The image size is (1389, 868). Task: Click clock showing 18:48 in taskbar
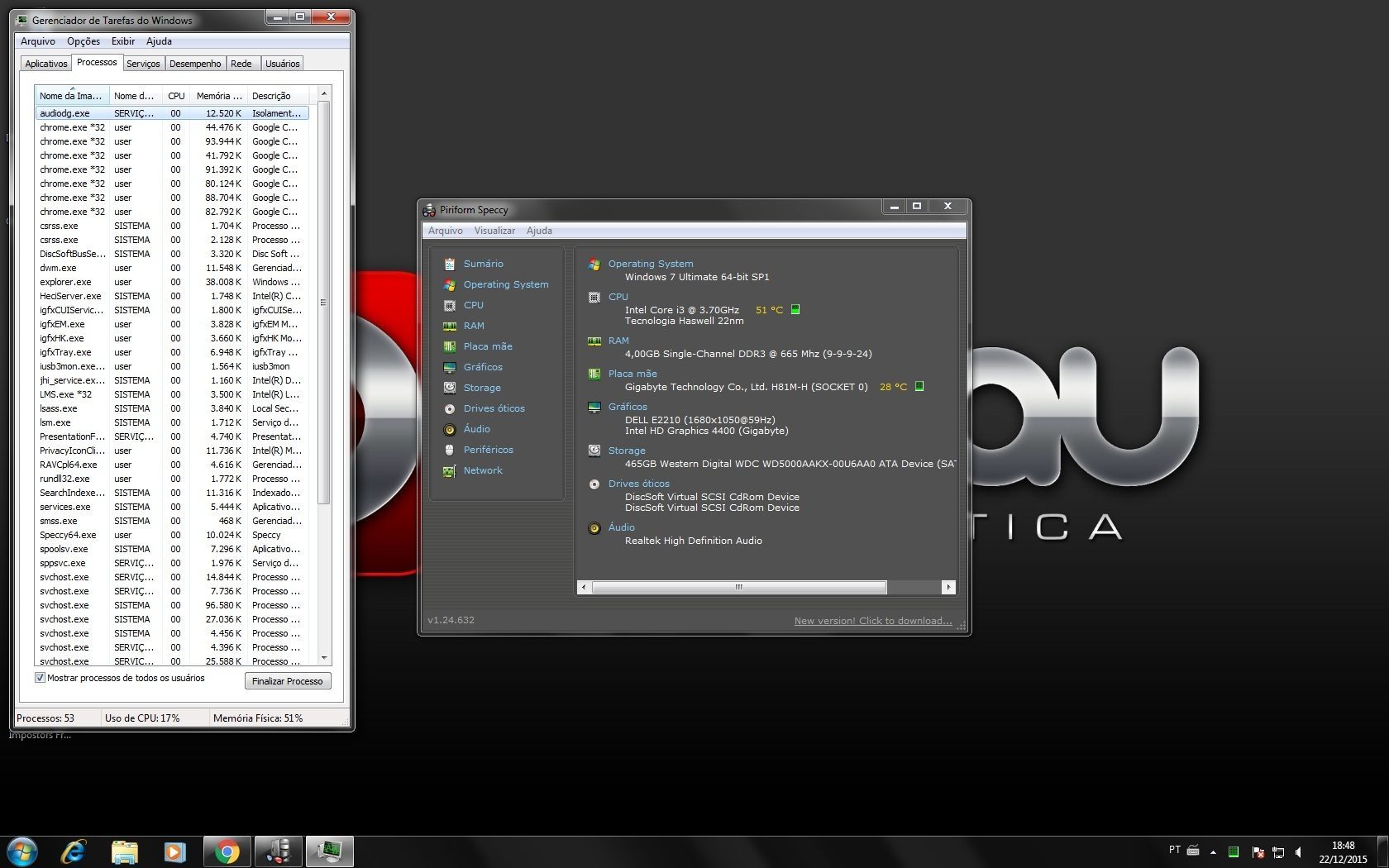[x=1343, y=846]
